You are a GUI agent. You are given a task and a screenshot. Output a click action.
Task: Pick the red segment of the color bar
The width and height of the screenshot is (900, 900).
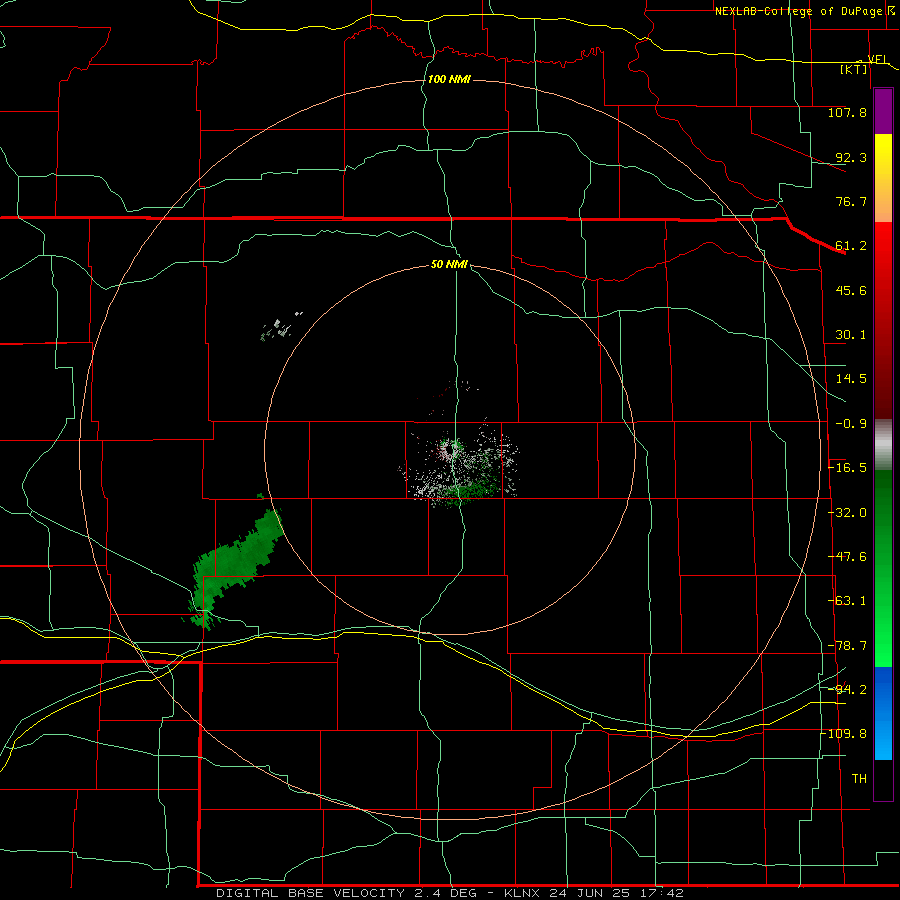point(883,320)
